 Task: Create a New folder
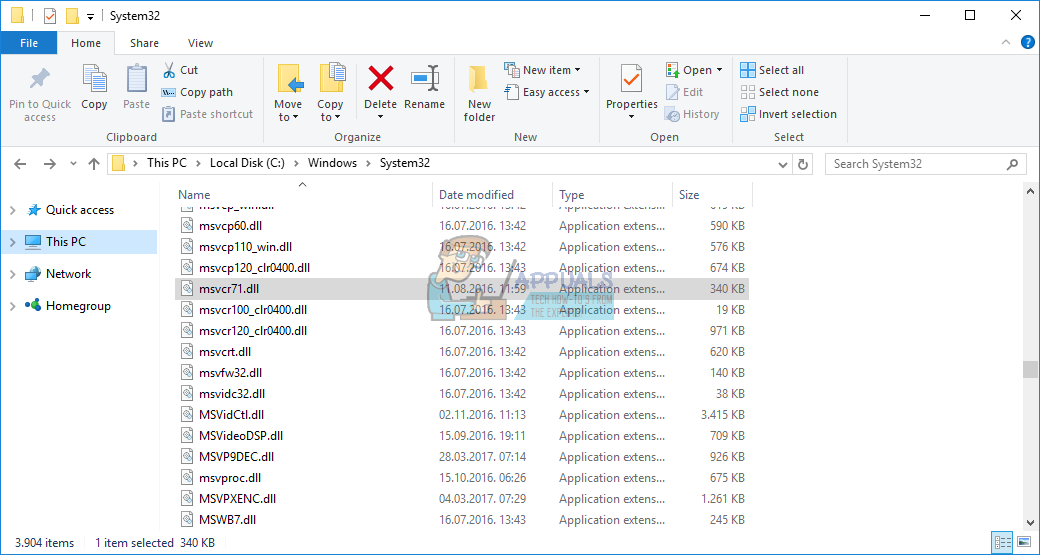tap(480, 95)
